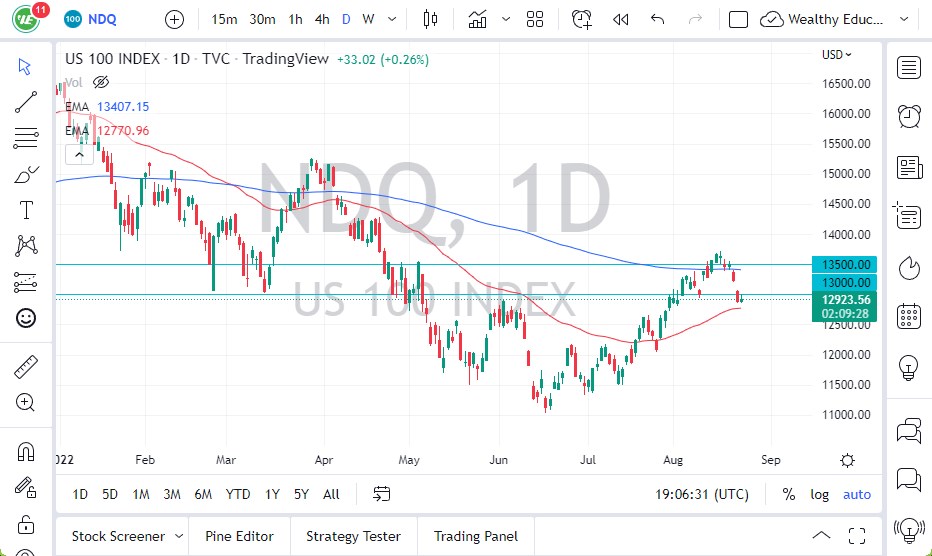Image resolution: width=932 pixels, height=556 pixels.
Task: Collapse the indicator legend chevron
Action: click(77, 154)
